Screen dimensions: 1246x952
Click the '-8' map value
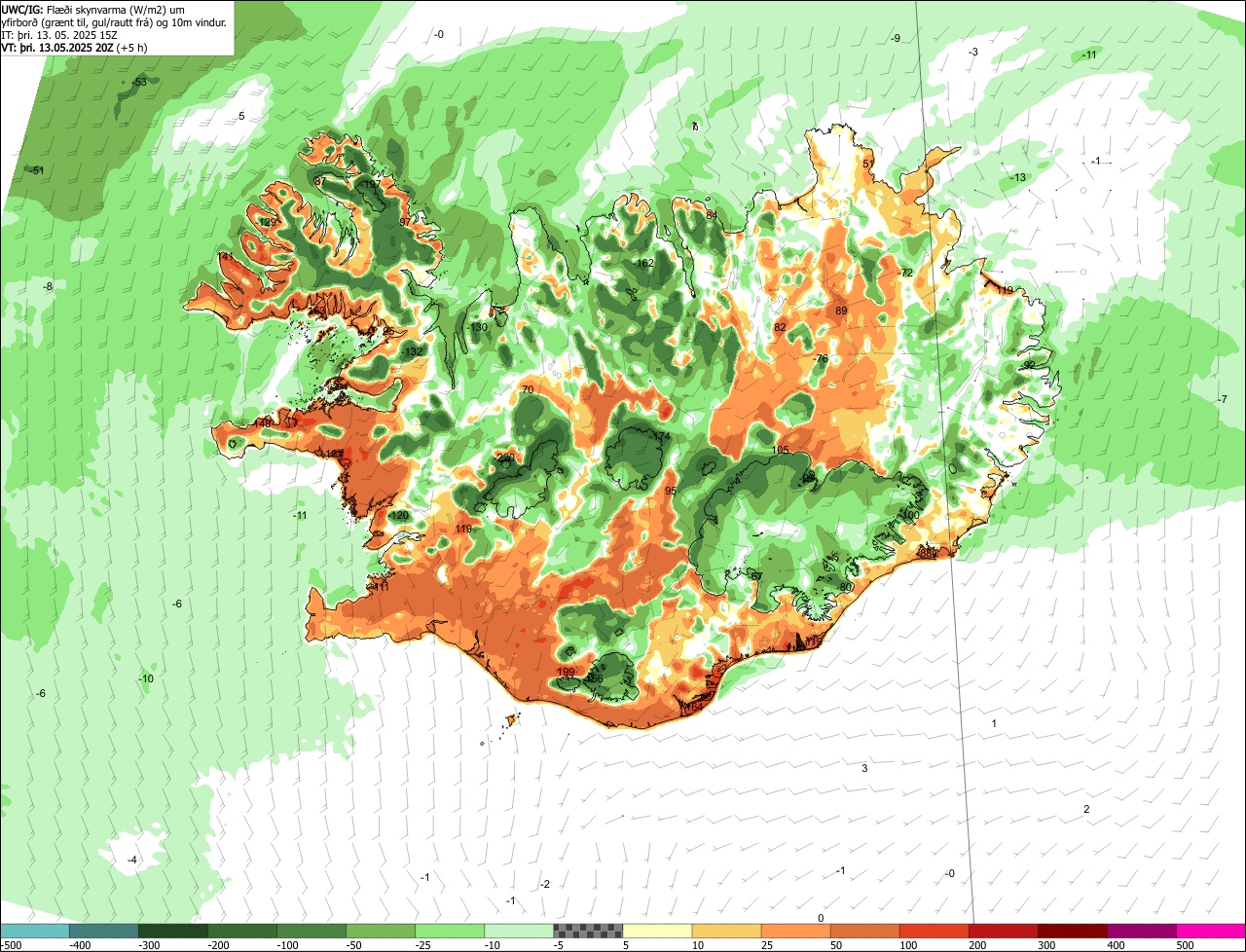tap(47, 286)
